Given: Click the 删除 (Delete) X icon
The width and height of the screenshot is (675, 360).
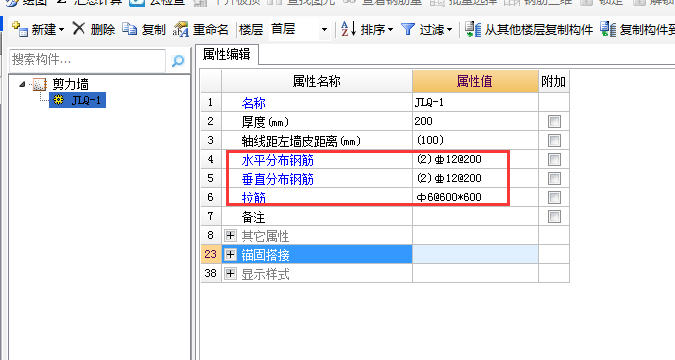Looking at the screenshot, I should [79, 29].
